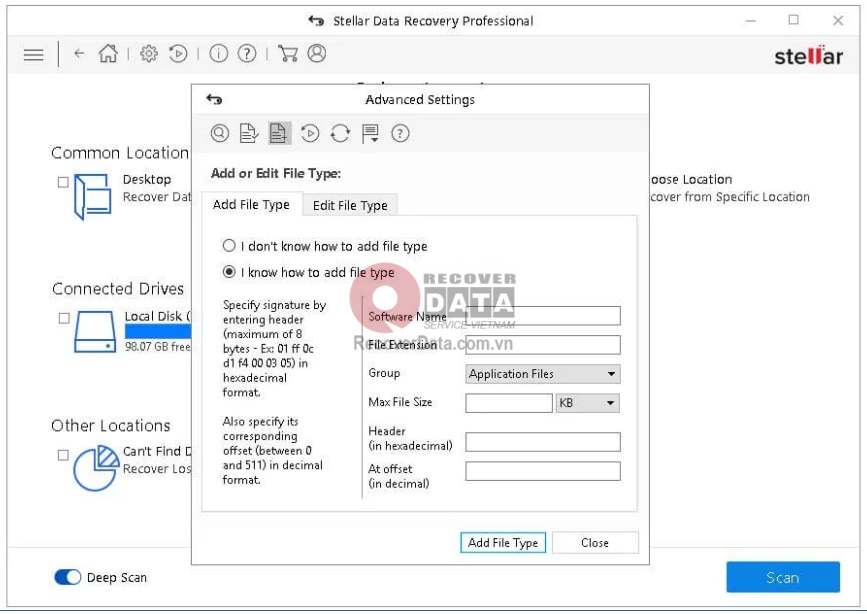Click the Close button in dialog

594,543
